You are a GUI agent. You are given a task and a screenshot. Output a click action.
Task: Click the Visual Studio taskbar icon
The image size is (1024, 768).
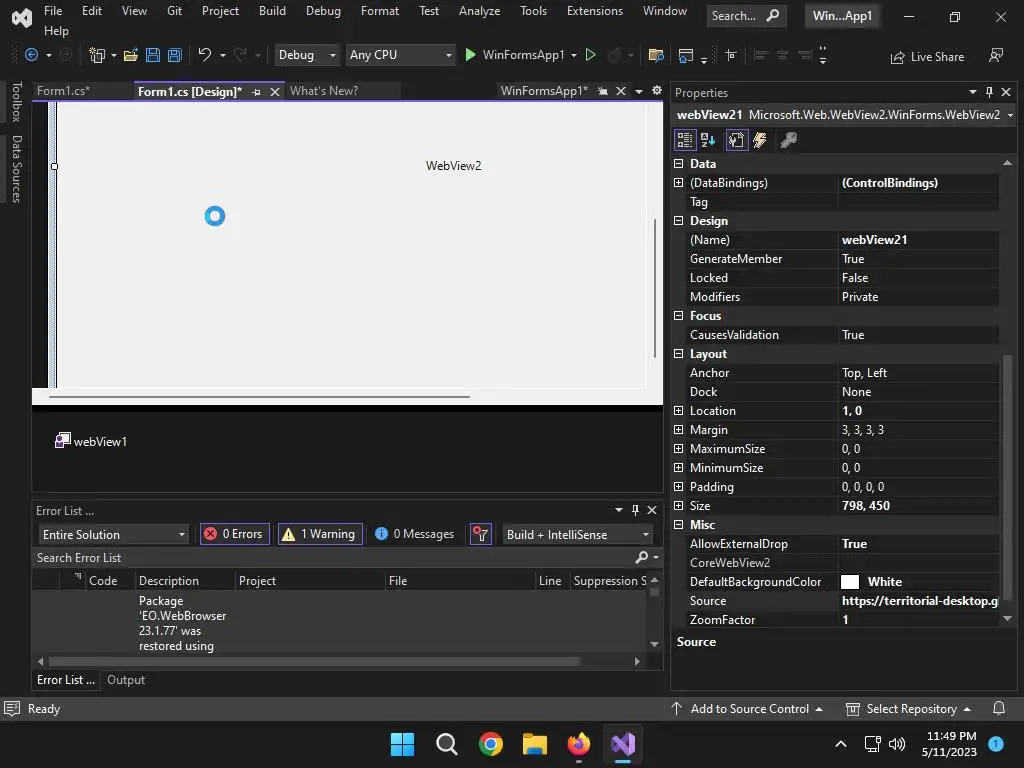[623, 744]
